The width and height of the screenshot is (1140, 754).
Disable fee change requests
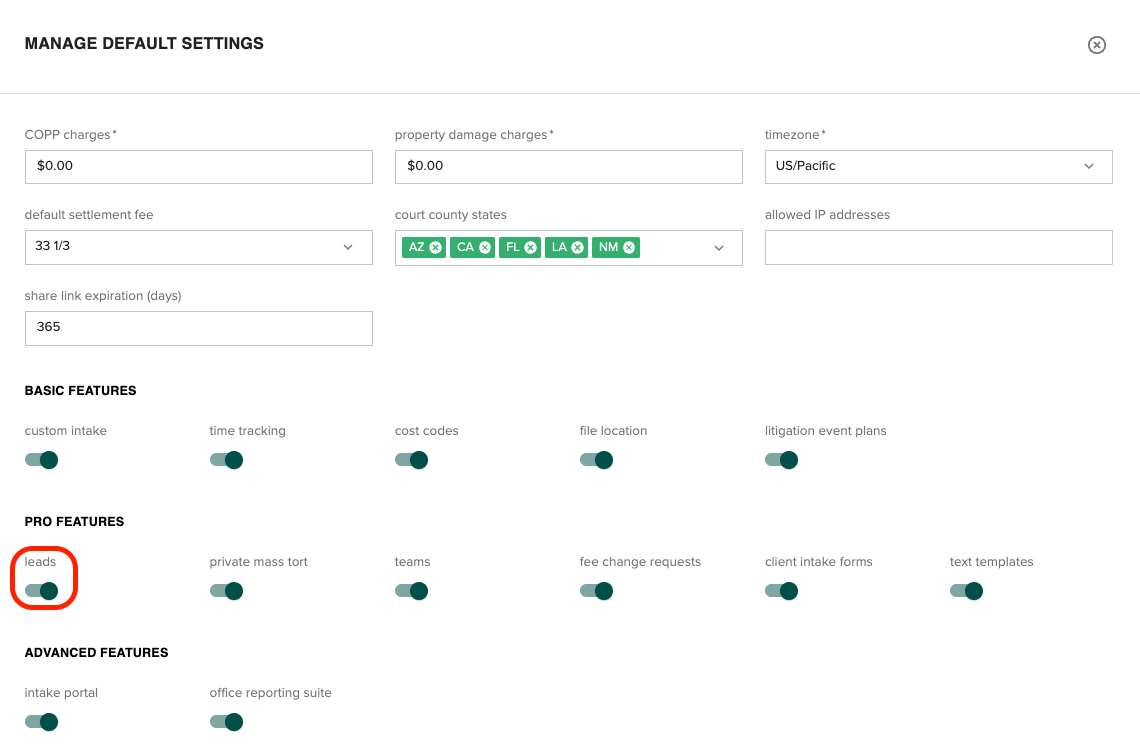[596, 591]
